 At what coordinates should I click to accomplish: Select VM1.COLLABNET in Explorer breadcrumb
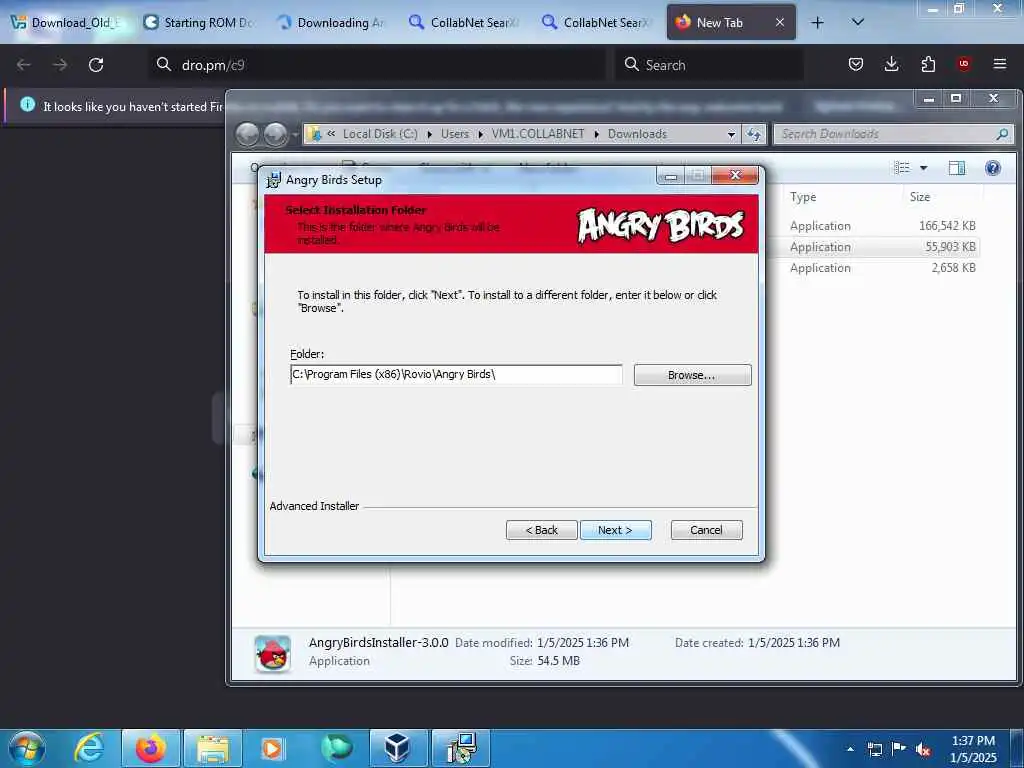[x=538, y=134]
